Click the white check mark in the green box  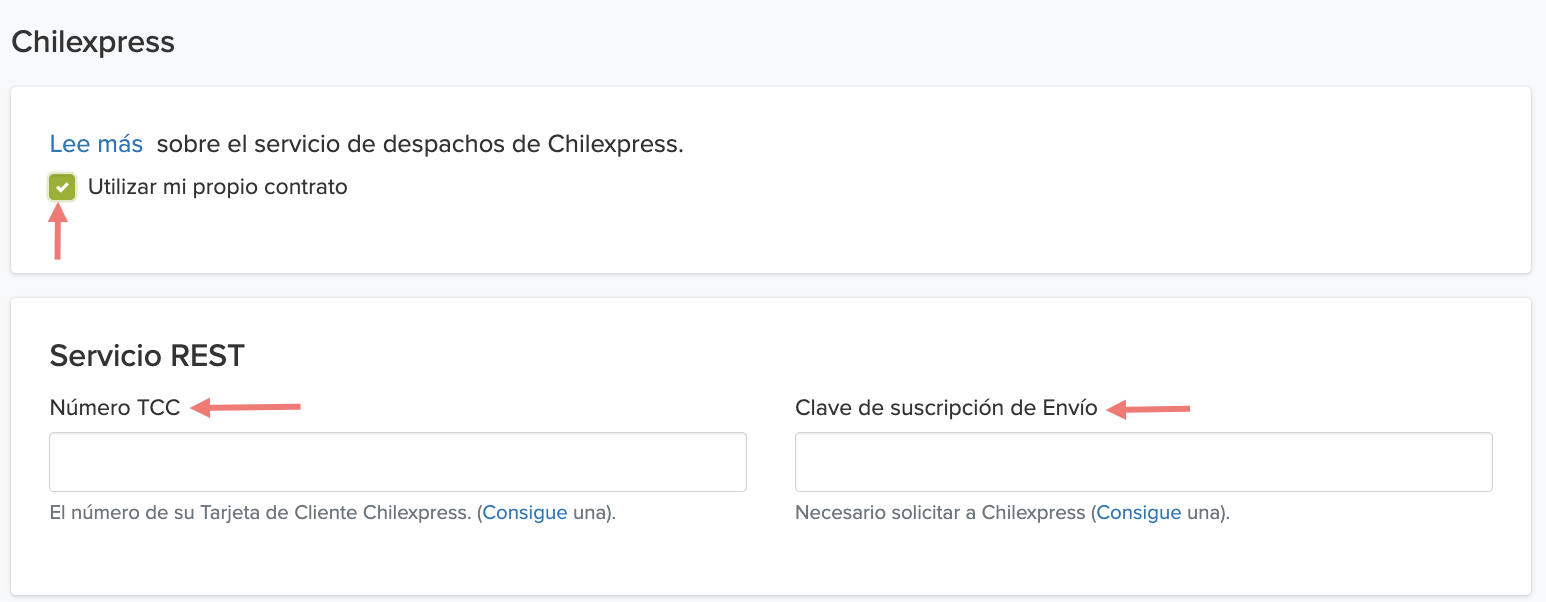click(x=62, y=187)
